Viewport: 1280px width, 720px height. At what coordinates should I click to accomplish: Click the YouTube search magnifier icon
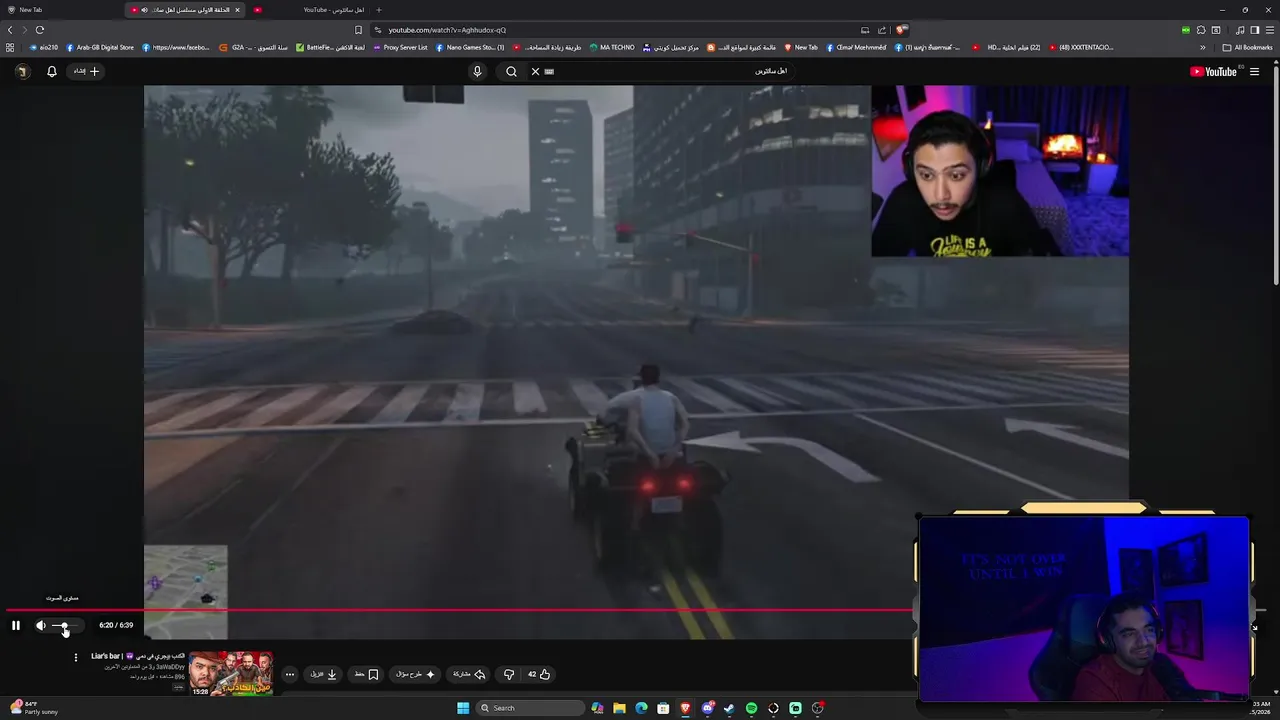[x=511, y=71]
